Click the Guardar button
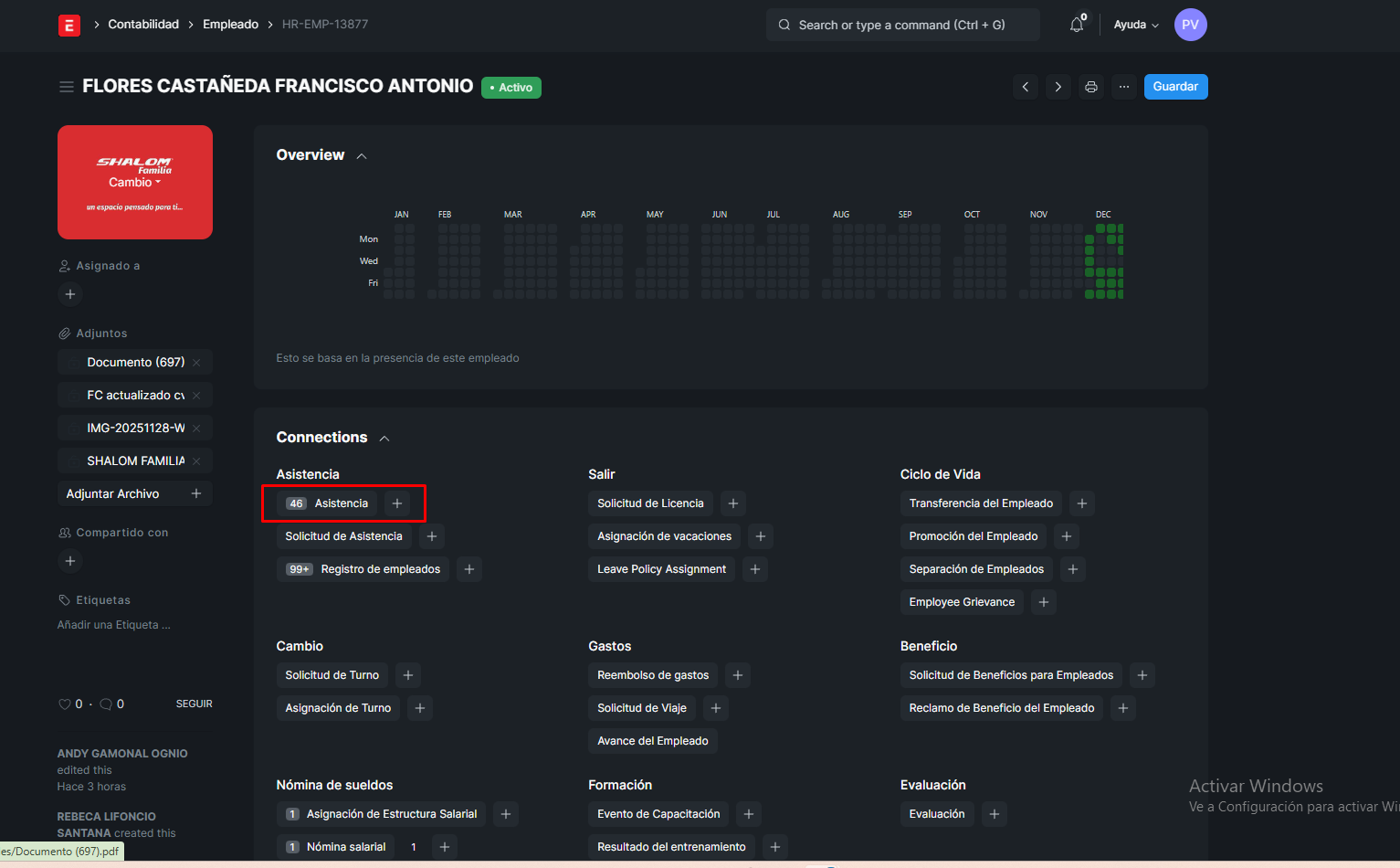Screen dimensions: 1400x868 (1174, 87)
